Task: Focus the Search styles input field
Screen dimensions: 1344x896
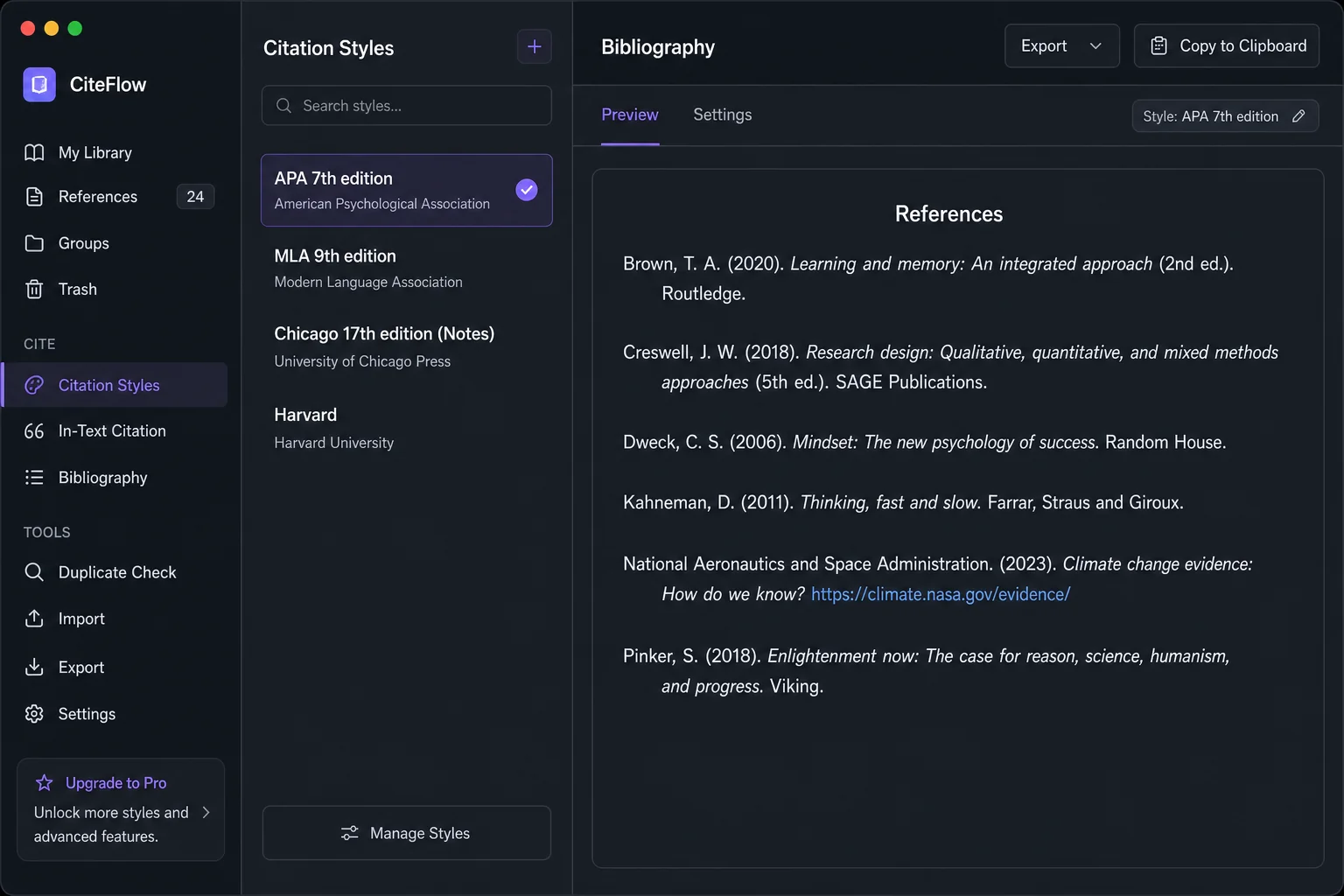Action: [407, 106]
